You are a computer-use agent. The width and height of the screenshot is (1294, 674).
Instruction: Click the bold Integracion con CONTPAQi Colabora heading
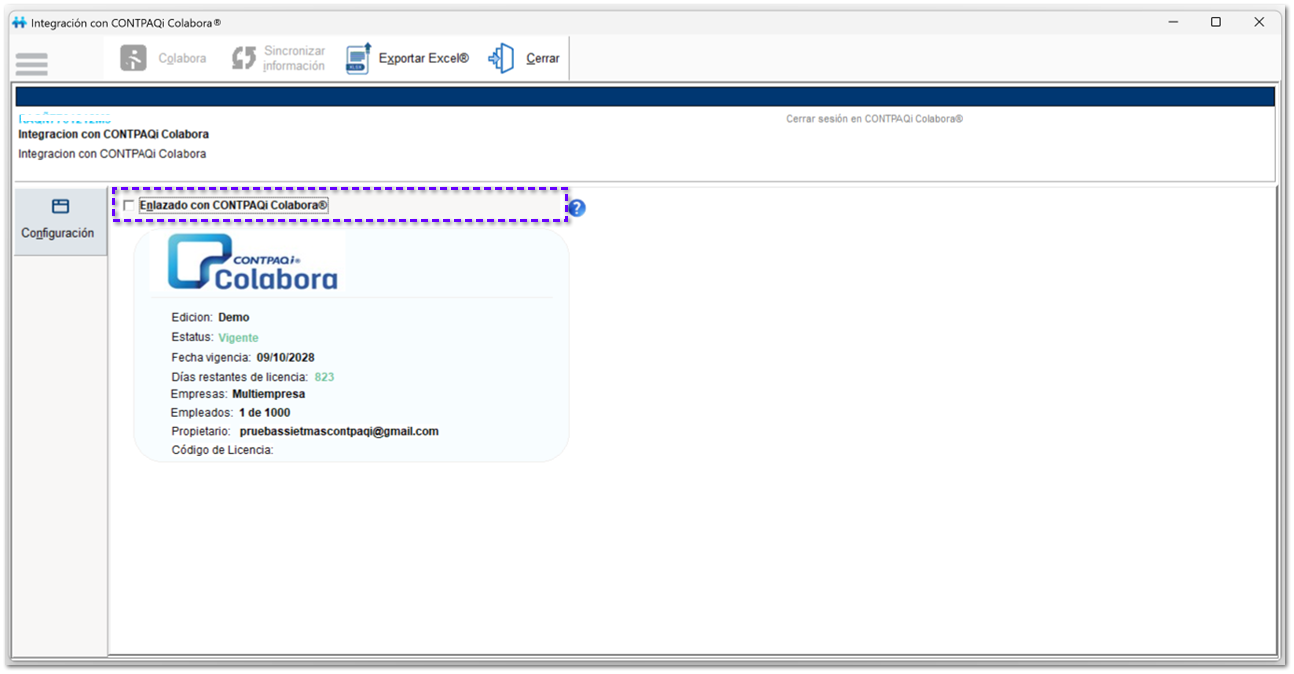113,134
